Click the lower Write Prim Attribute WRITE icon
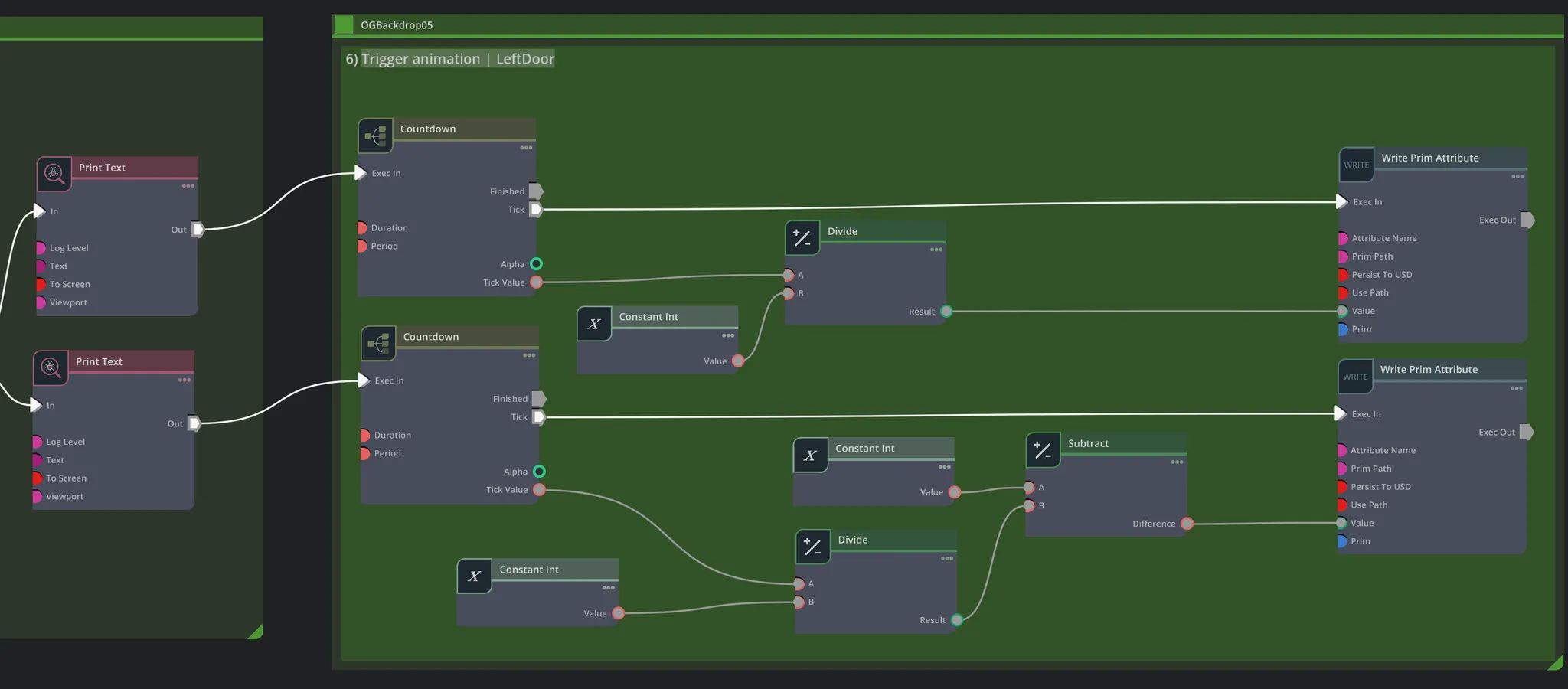 click(x=1355, y=377)
